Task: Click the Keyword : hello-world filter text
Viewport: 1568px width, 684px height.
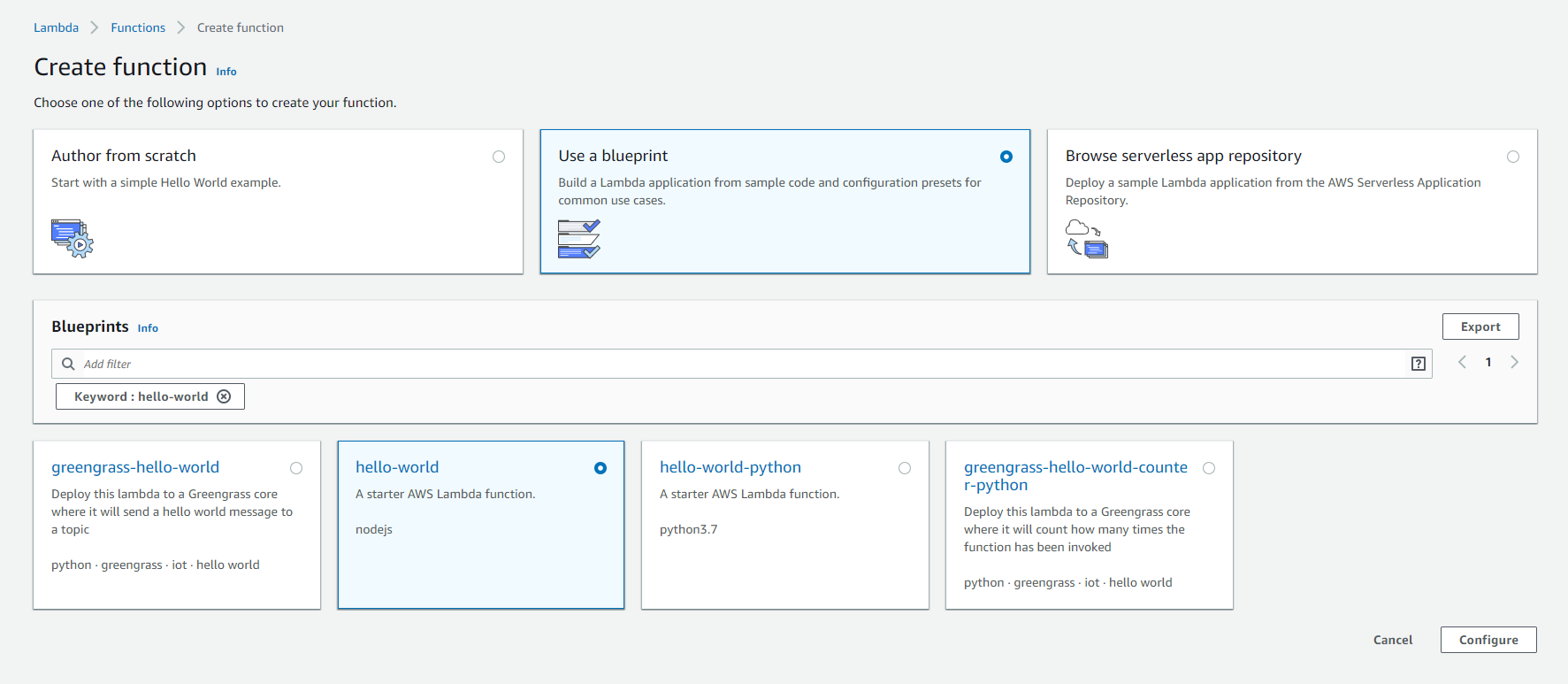Action: 142,396
